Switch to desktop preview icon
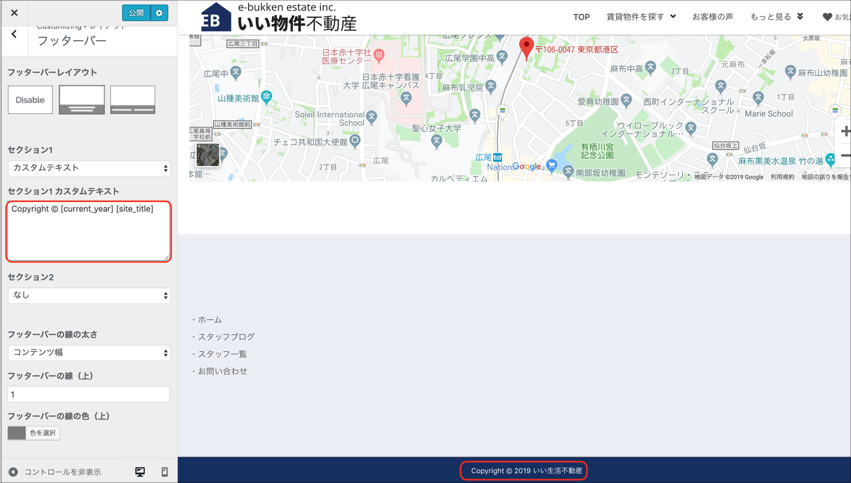 (x=140, y=472)
